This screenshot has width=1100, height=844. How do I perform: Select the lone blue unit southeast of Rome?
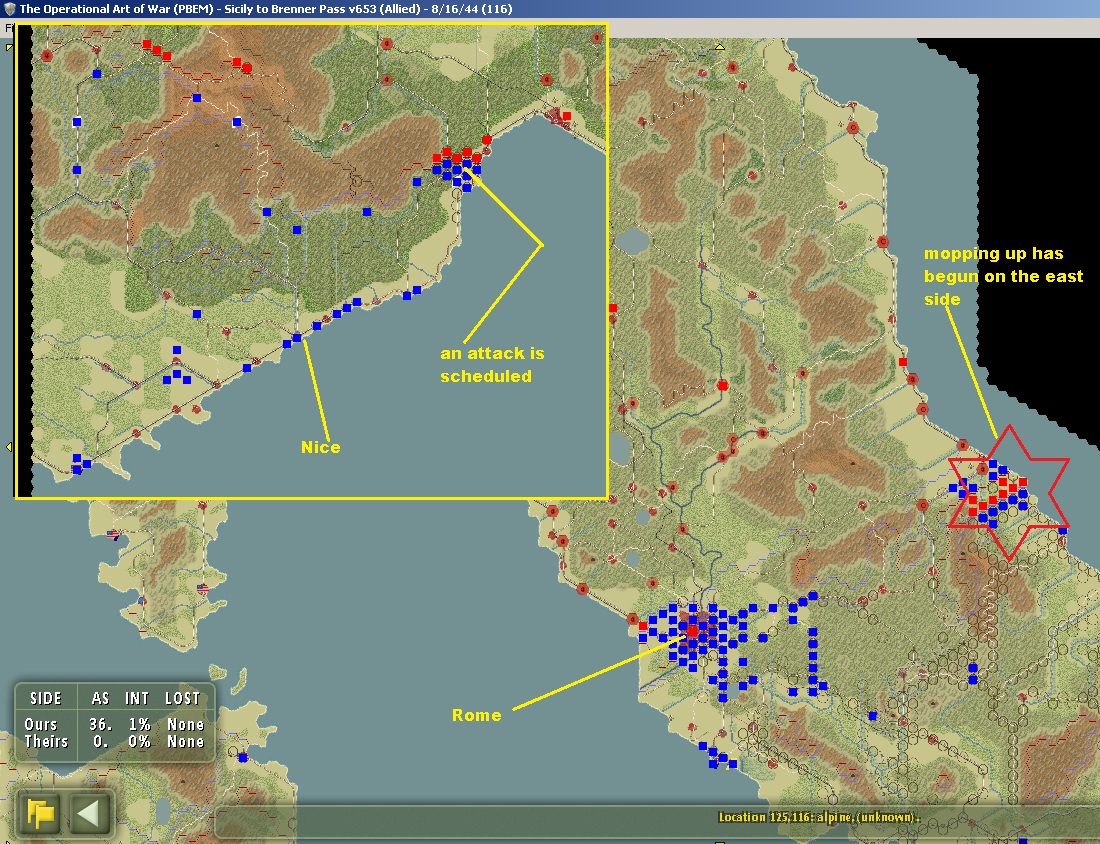click(x=873, y=716)
